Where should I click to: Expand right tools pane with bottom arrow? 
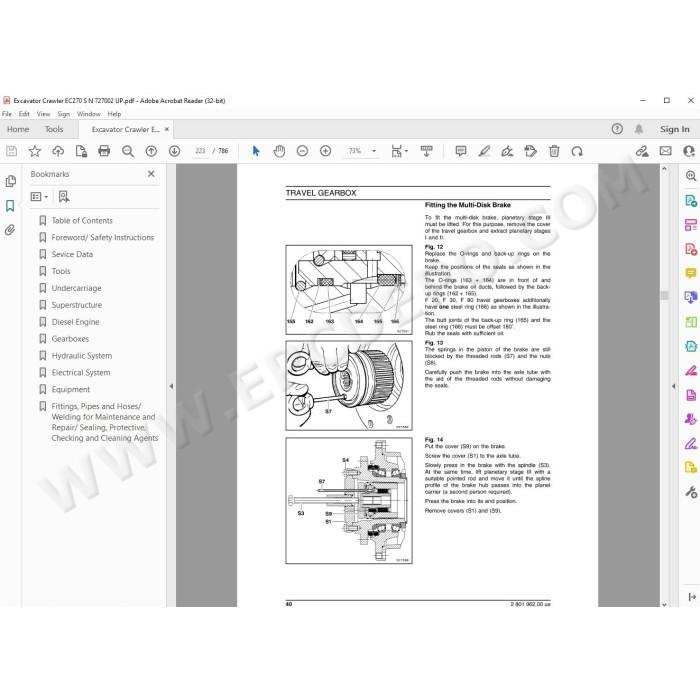click(x=692, y=597)
